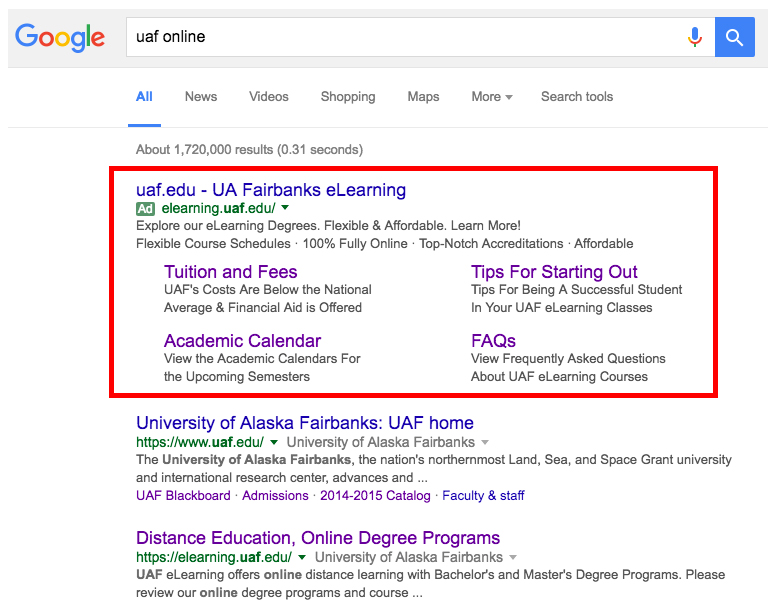Screen dimensions: 774x615
Task: Switch to the Videos tab
Action: pyautogui.click(x=269, y=97)
